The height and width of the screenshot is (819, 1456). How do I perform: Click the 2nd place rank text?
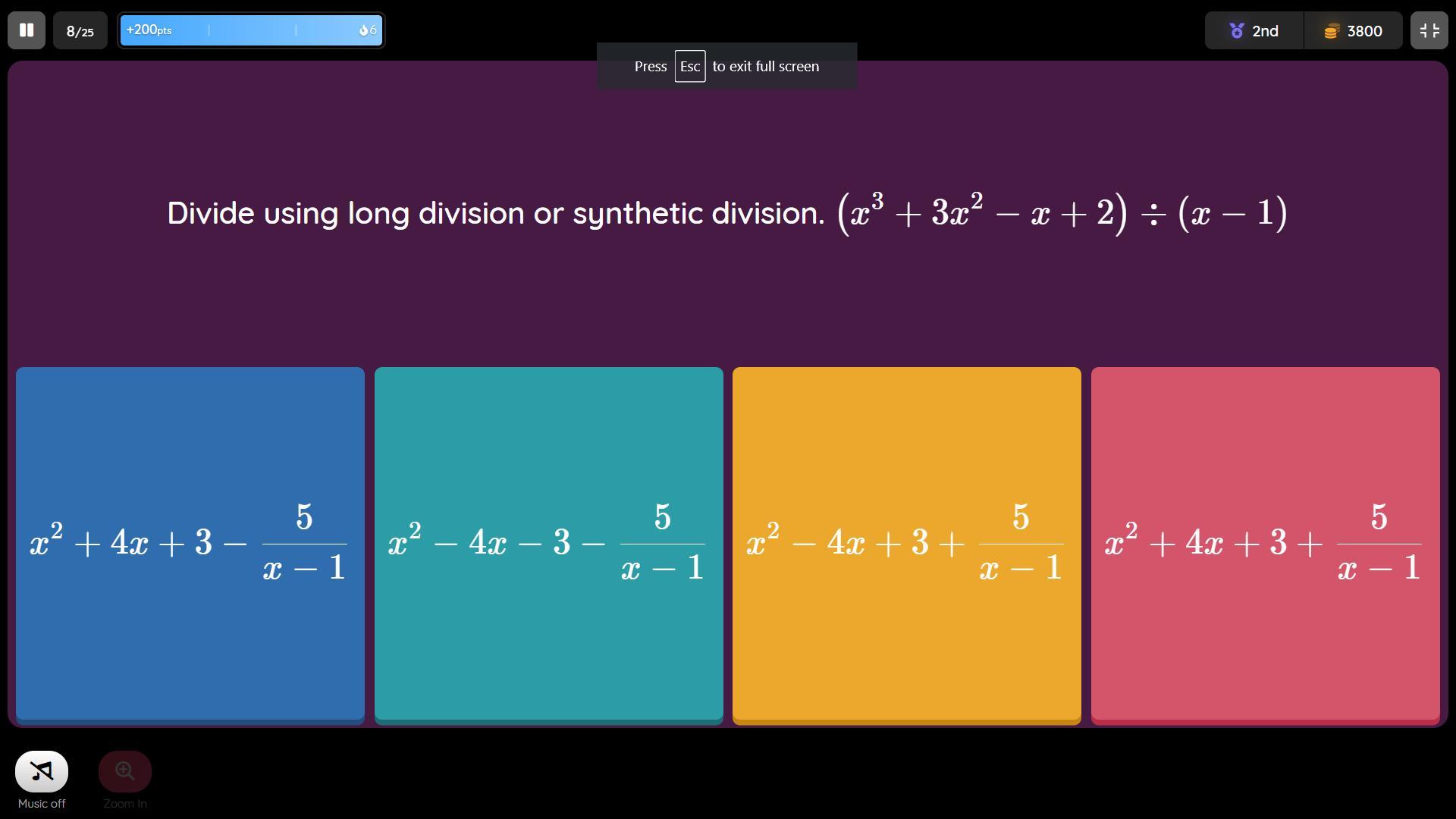pyautogui.click(x=1265, y=31)
